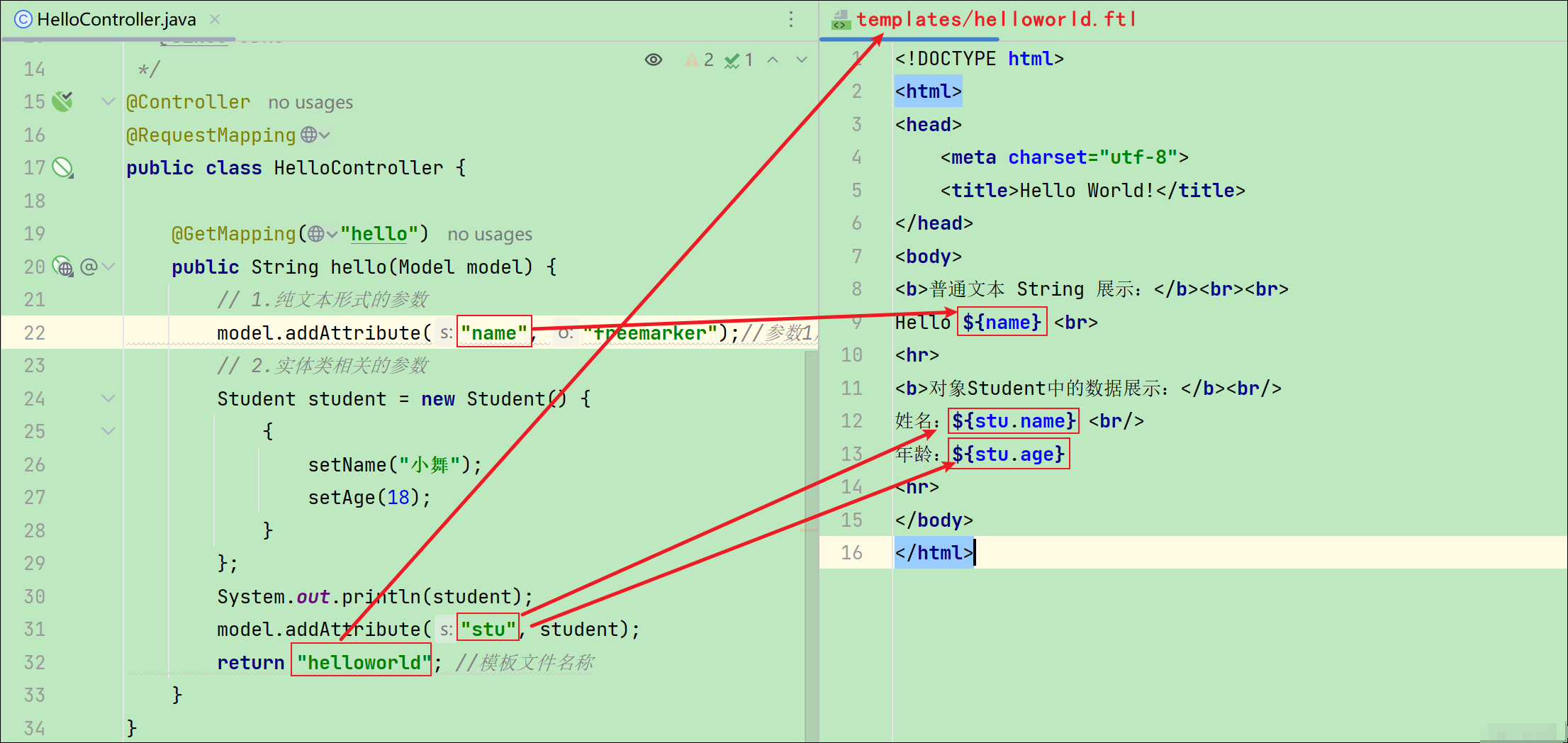Collapse the @Controller class fold arrow on line 15

[108, 101]
